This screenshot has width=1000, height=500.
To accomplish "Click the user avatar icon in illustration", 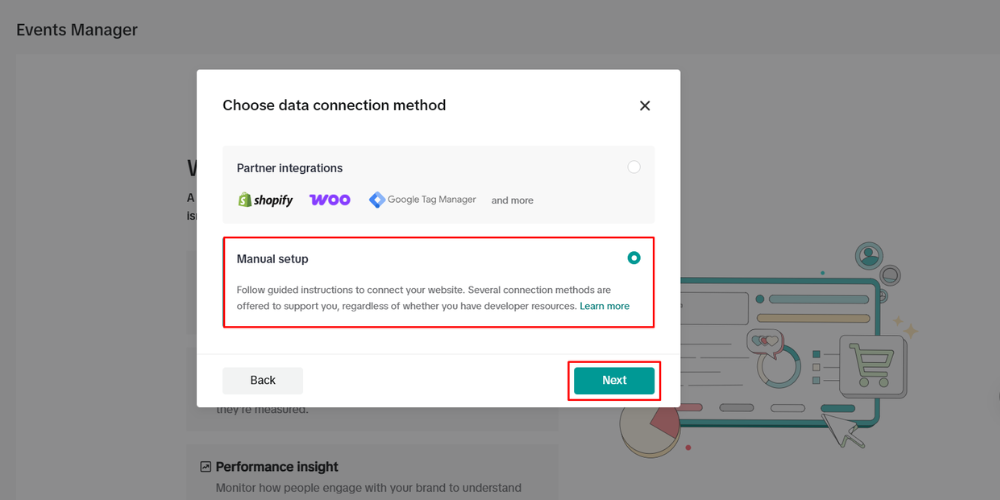I will click(868, 255).
